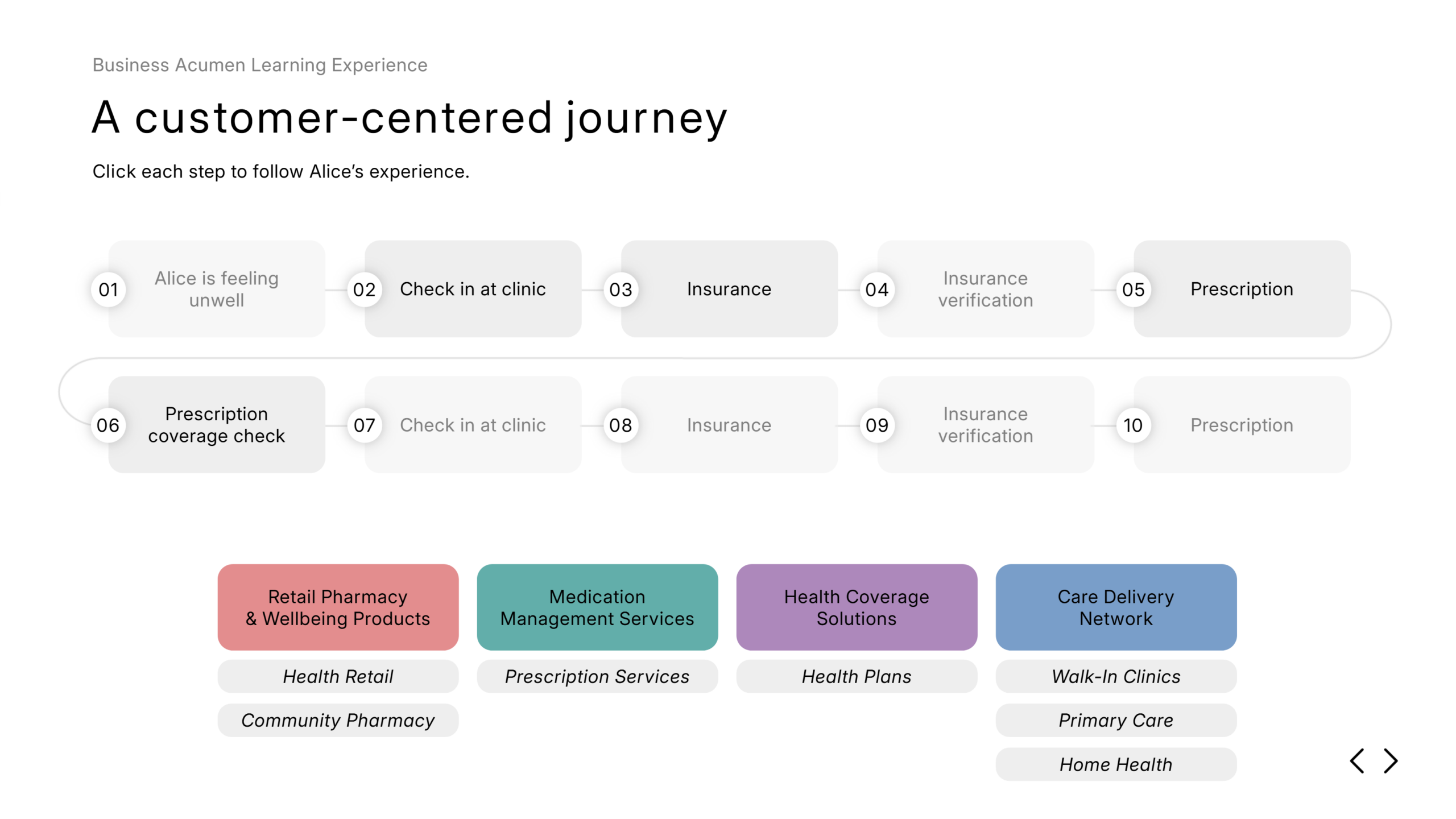
Task: Select the teal Medication Management Services tile
Action: [x=597, y=607]
